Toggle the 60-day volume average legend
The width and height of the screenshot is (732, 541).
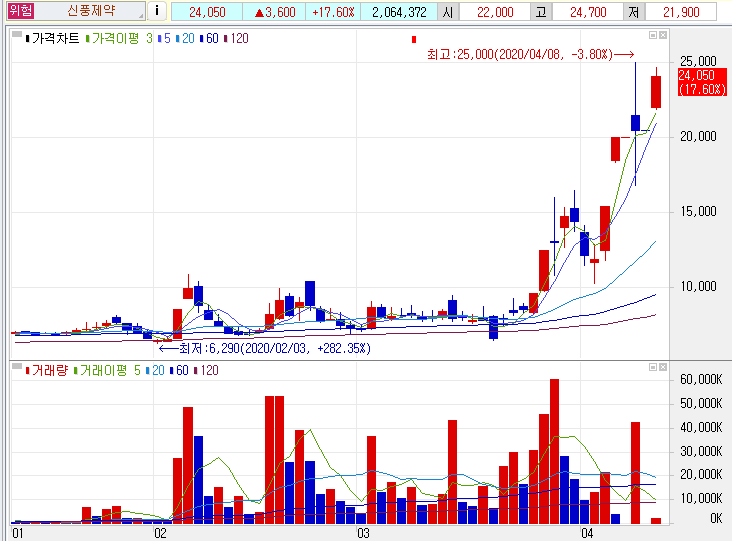click(179, 371)
